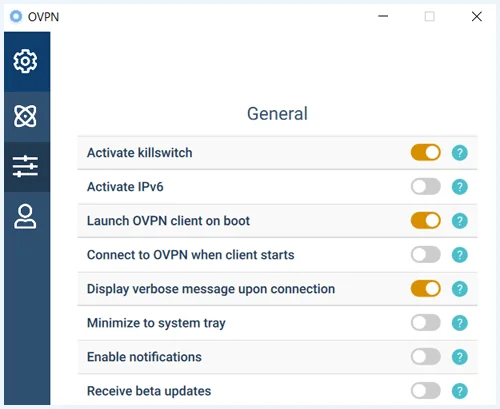Screen dimensions: 500x409
Task: Open the gear settings sidebar icon
Action: (25, 61)
